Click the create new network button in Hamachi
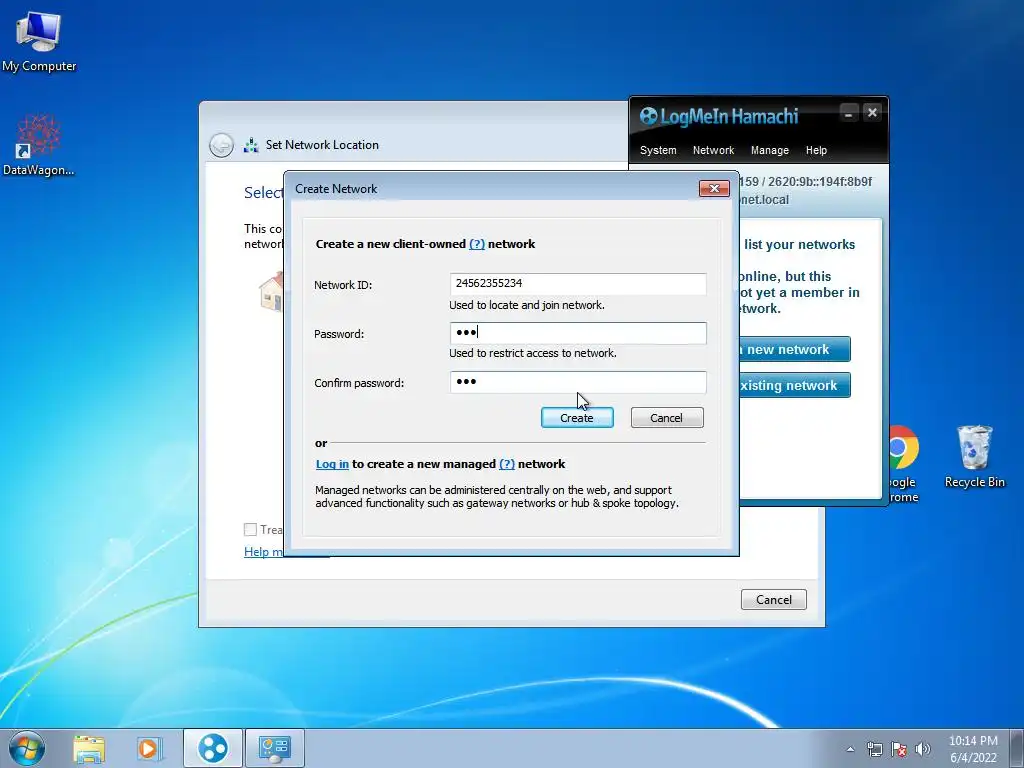Viewport: 1024px width, 768px height. click(x=795, y=349)
